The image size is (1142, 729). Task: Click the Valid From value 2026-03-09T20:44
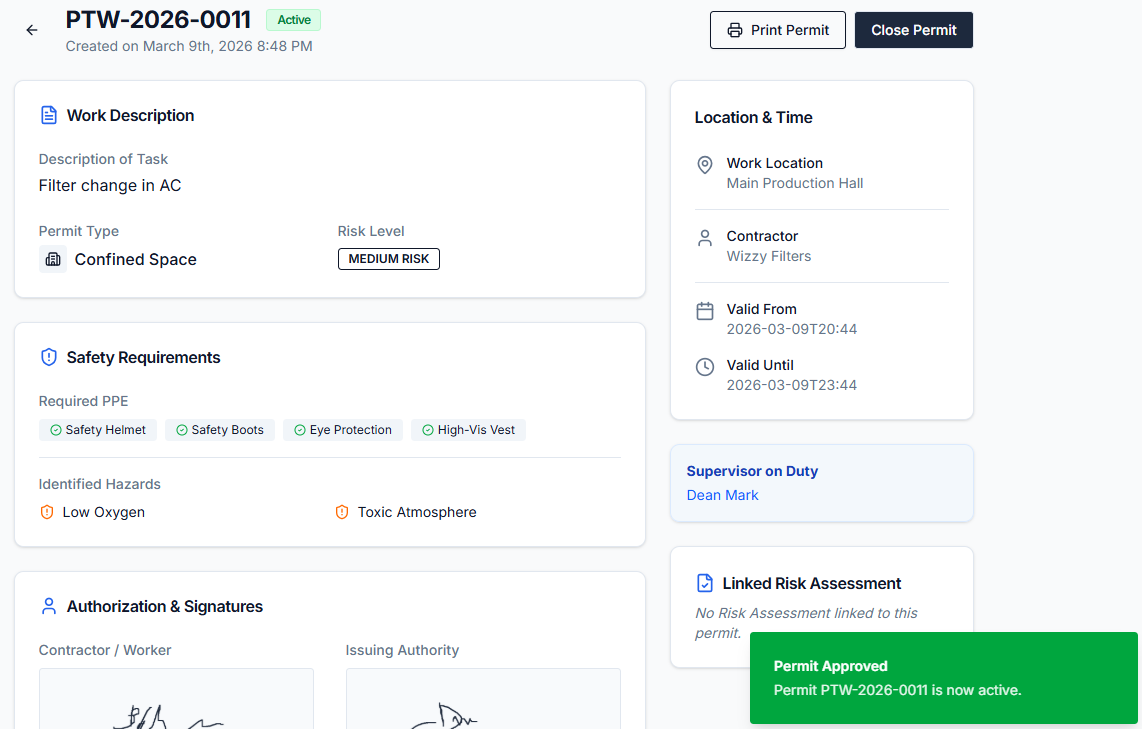tap(792, 329)
